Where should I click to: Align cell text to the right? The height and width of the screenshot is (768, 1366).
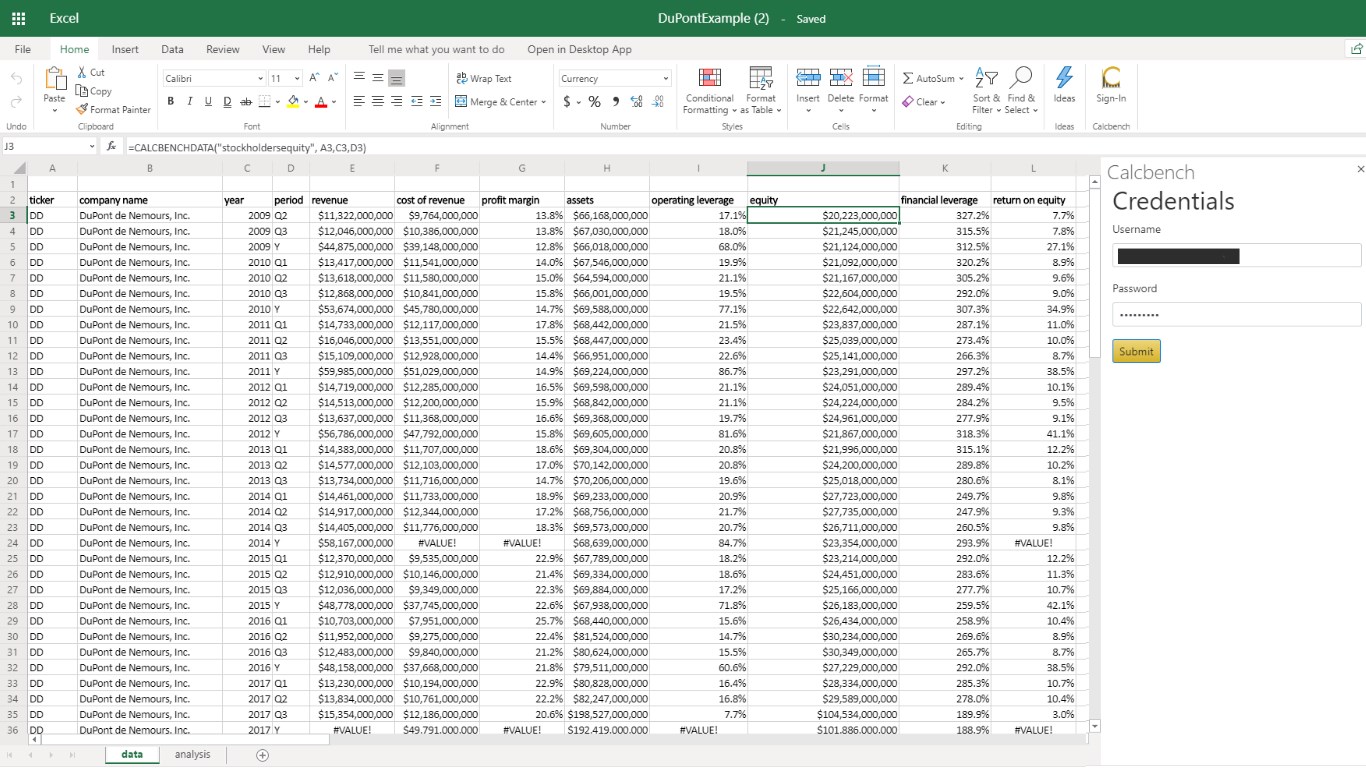pos(397,102)
